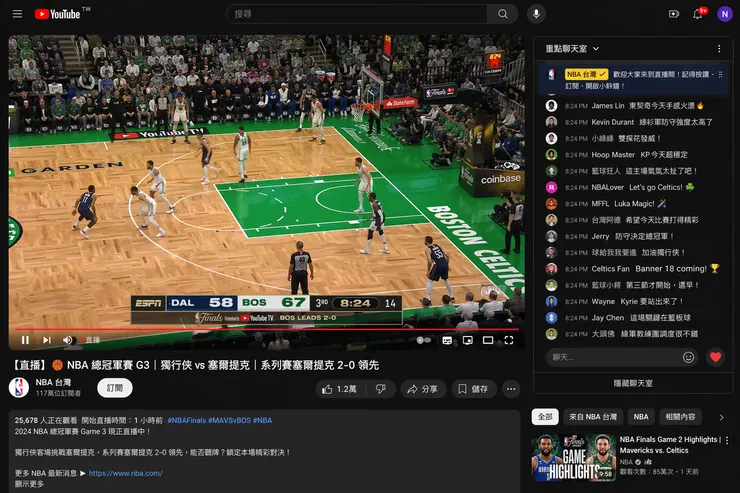Open NBA Finals Game 2 Highlights title
The width and height of the screenshot is (740, 493).
670,445
